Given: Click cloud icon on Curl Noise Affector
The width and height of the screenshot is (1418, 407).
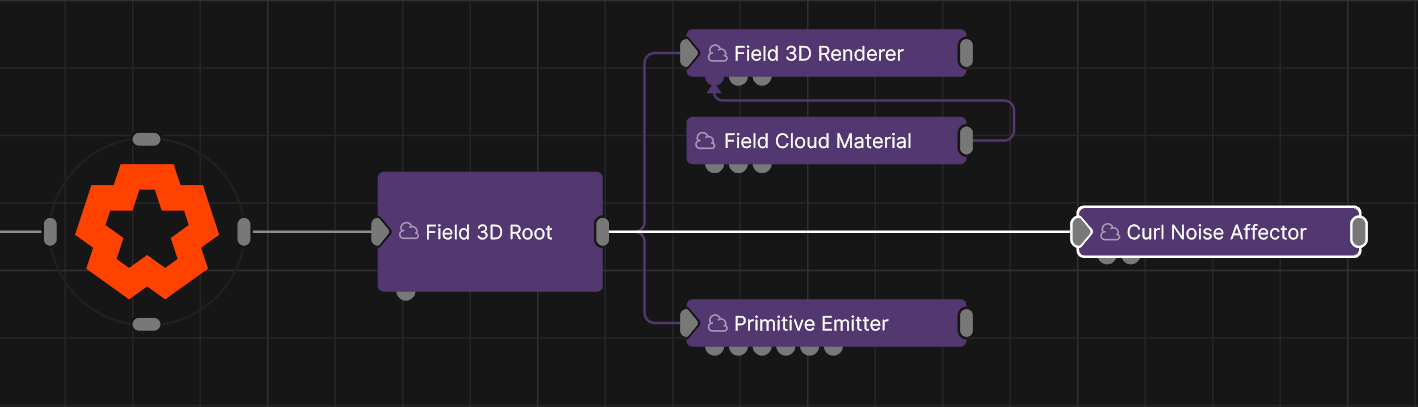Looking at the screenshot, I should [1109, 233].
